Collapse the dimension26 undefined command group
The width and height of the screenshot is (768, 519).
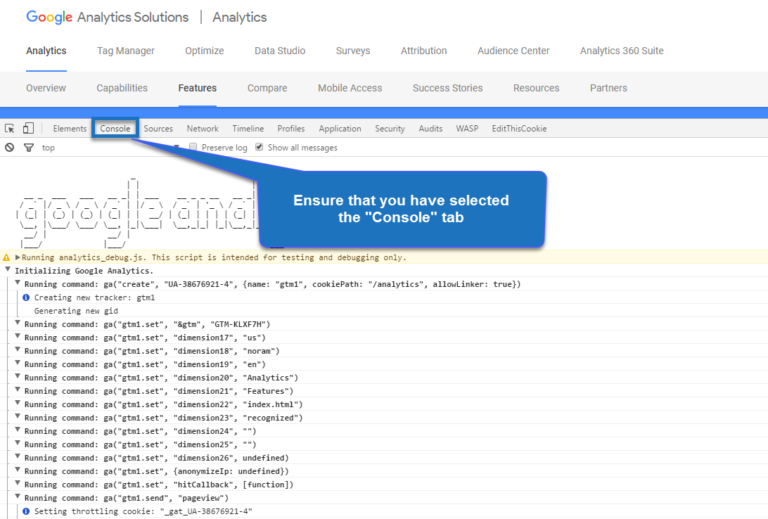[18, 457]
